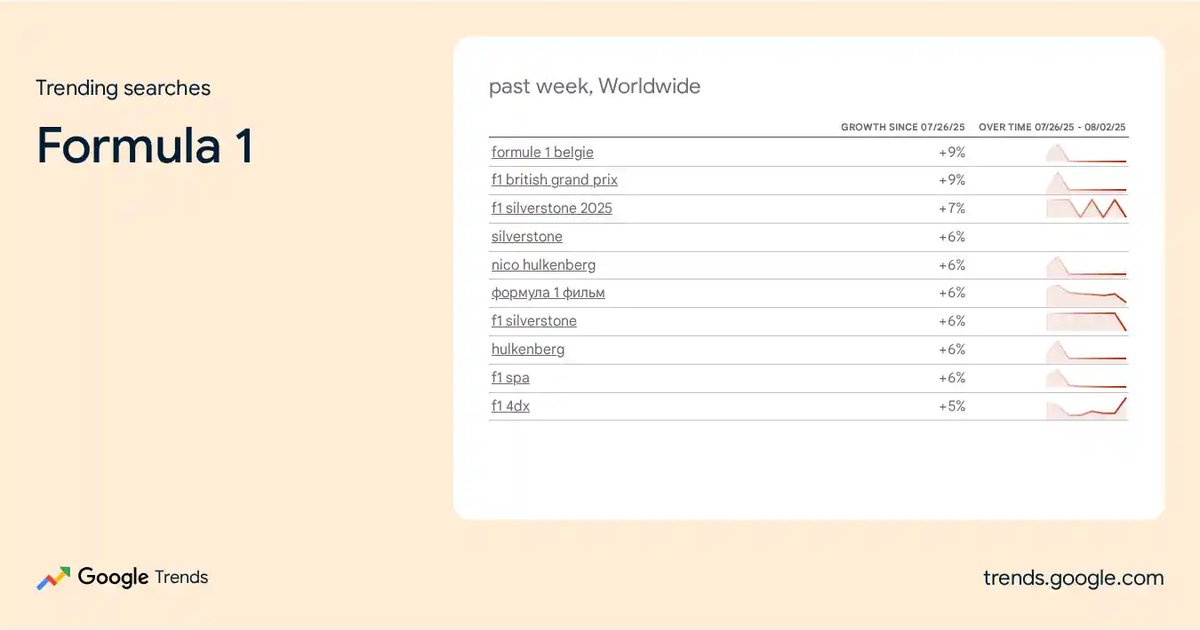View sparkline chart for 'f1 british grand prix'

[x=1086, y=181]
